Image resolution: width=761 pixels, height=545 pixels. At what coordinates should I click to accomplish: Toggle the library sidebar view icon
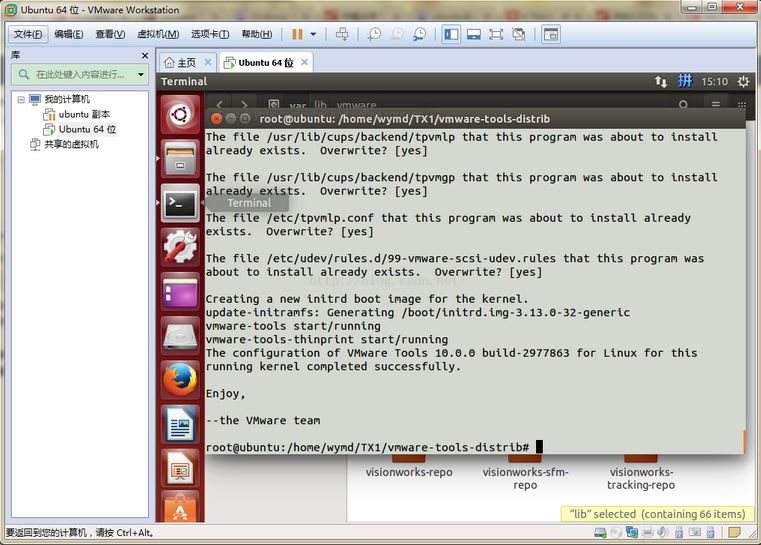(451, 34)
